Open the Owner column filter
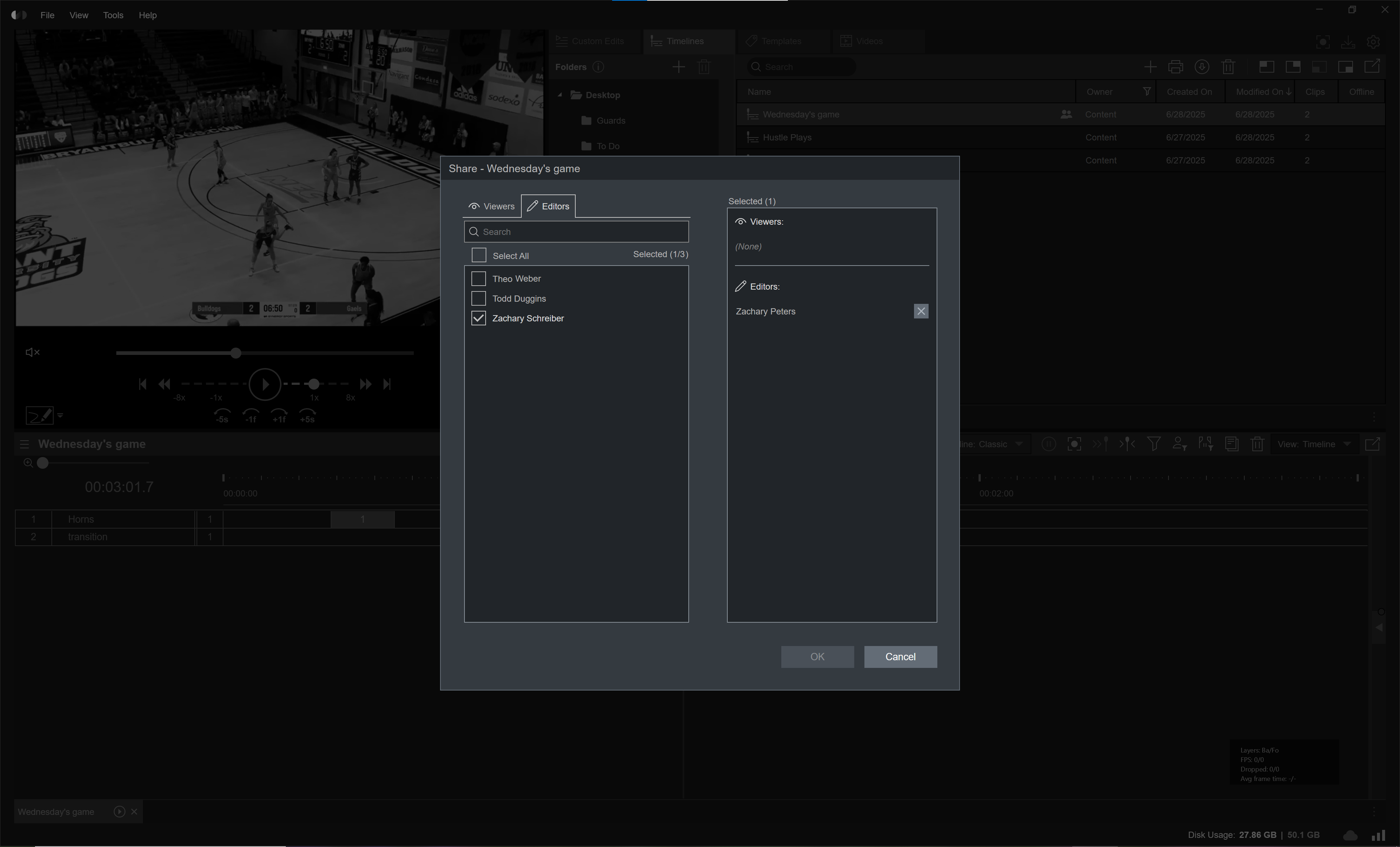Image resolution: width=1400 pixels, height=847 pixels. pos(1147,92)
